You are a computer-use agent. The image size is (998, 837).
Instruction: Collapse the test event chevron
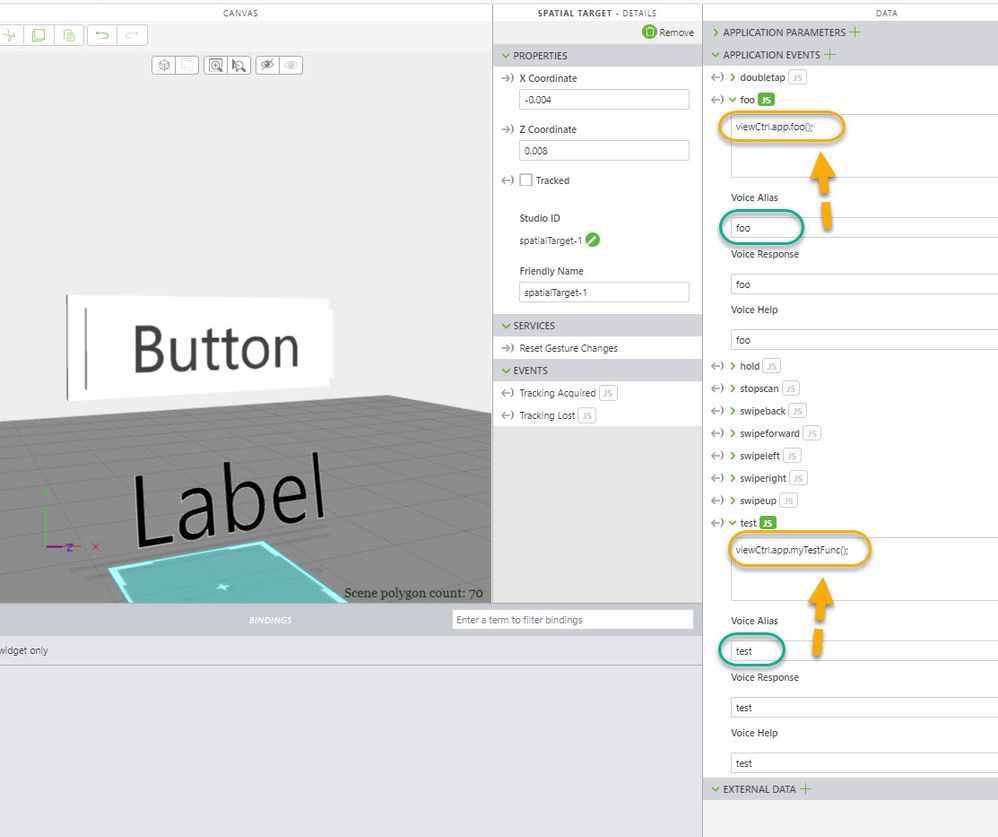tap(733, 523)
